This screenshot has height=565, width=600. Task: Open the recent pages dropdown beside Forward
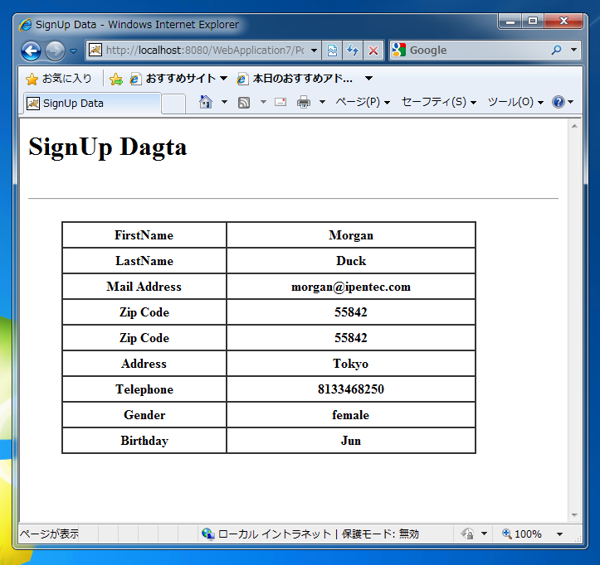point(73,51)
